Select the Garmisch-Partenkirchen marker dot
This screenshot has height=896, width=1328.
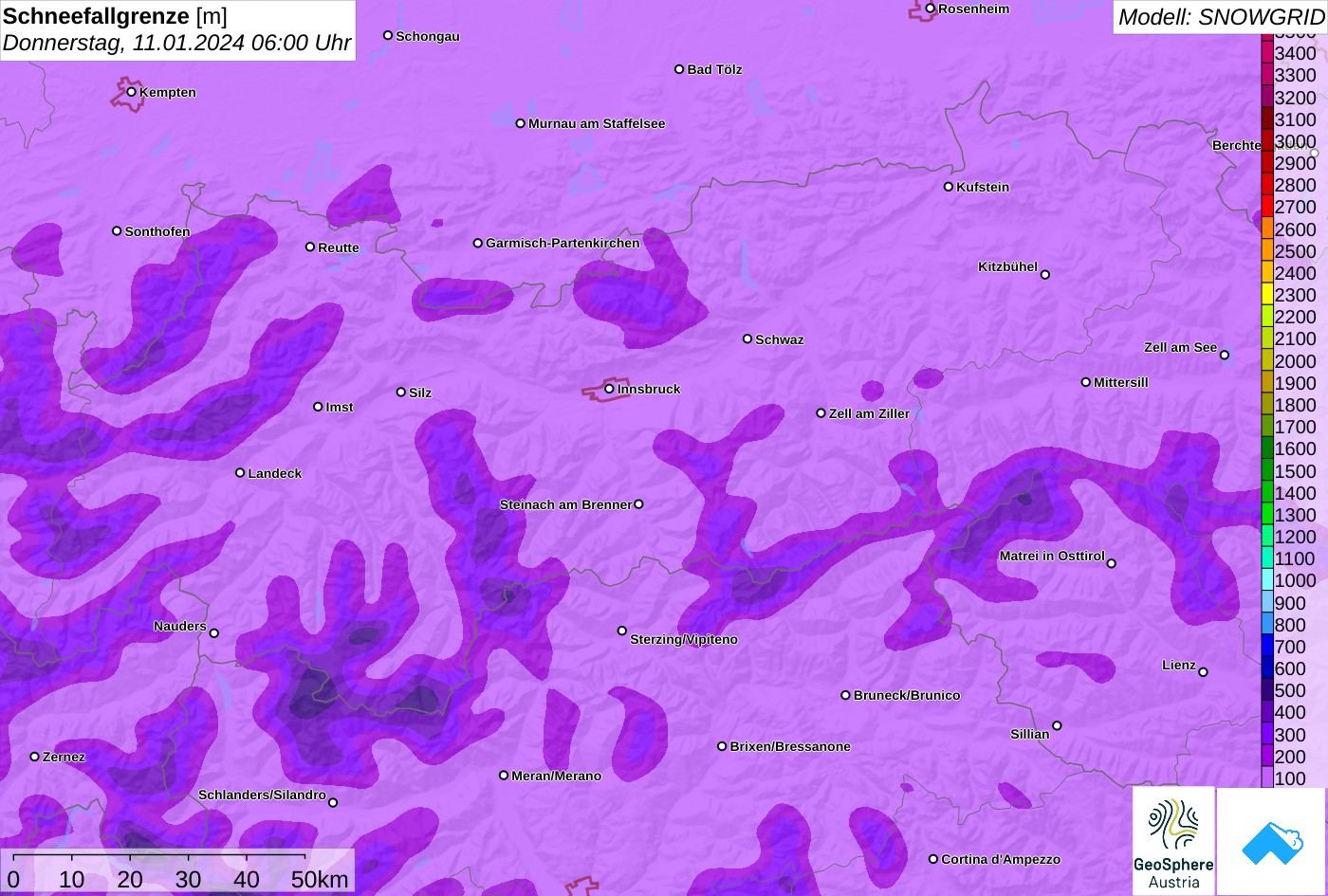[x=478, y=243]
